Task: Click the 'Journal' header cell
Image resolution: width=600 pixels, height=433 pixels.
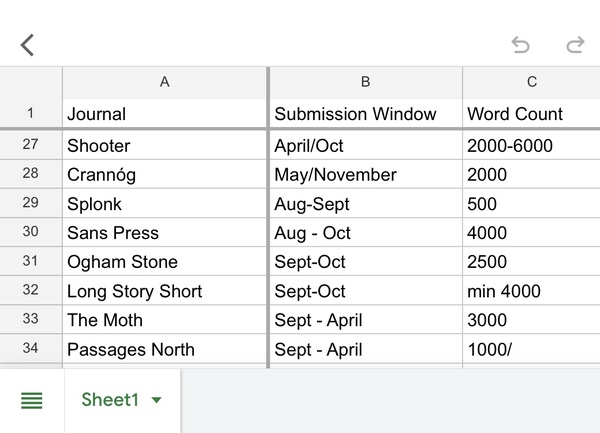Action: pos(165,114)
